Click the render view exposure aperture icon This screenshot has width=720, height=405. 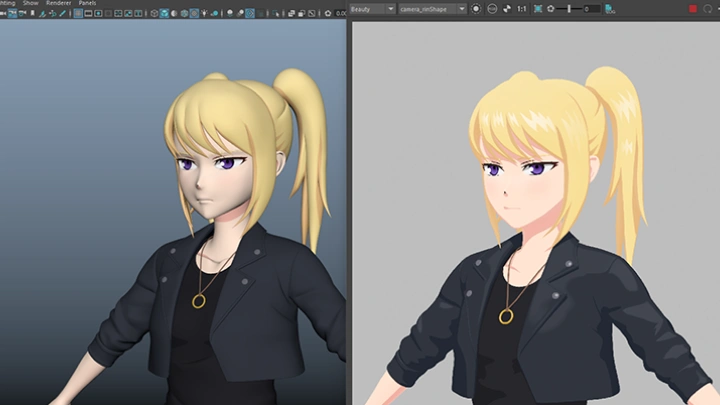click(x=551, y=9)
